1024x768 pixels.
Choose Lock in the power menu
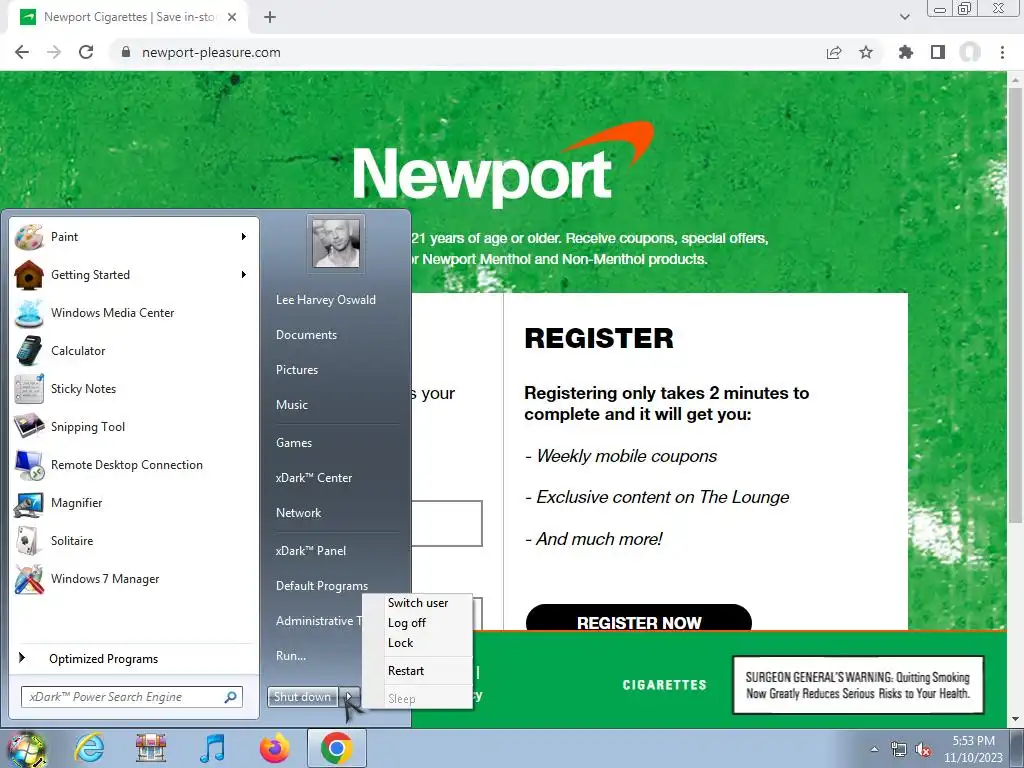pyautogui.click(x=418, y=643)
